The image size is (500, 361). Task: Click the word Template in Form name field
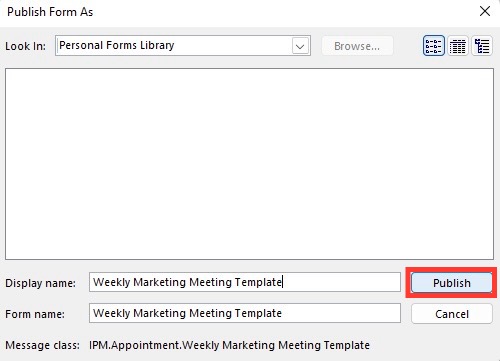258,313
